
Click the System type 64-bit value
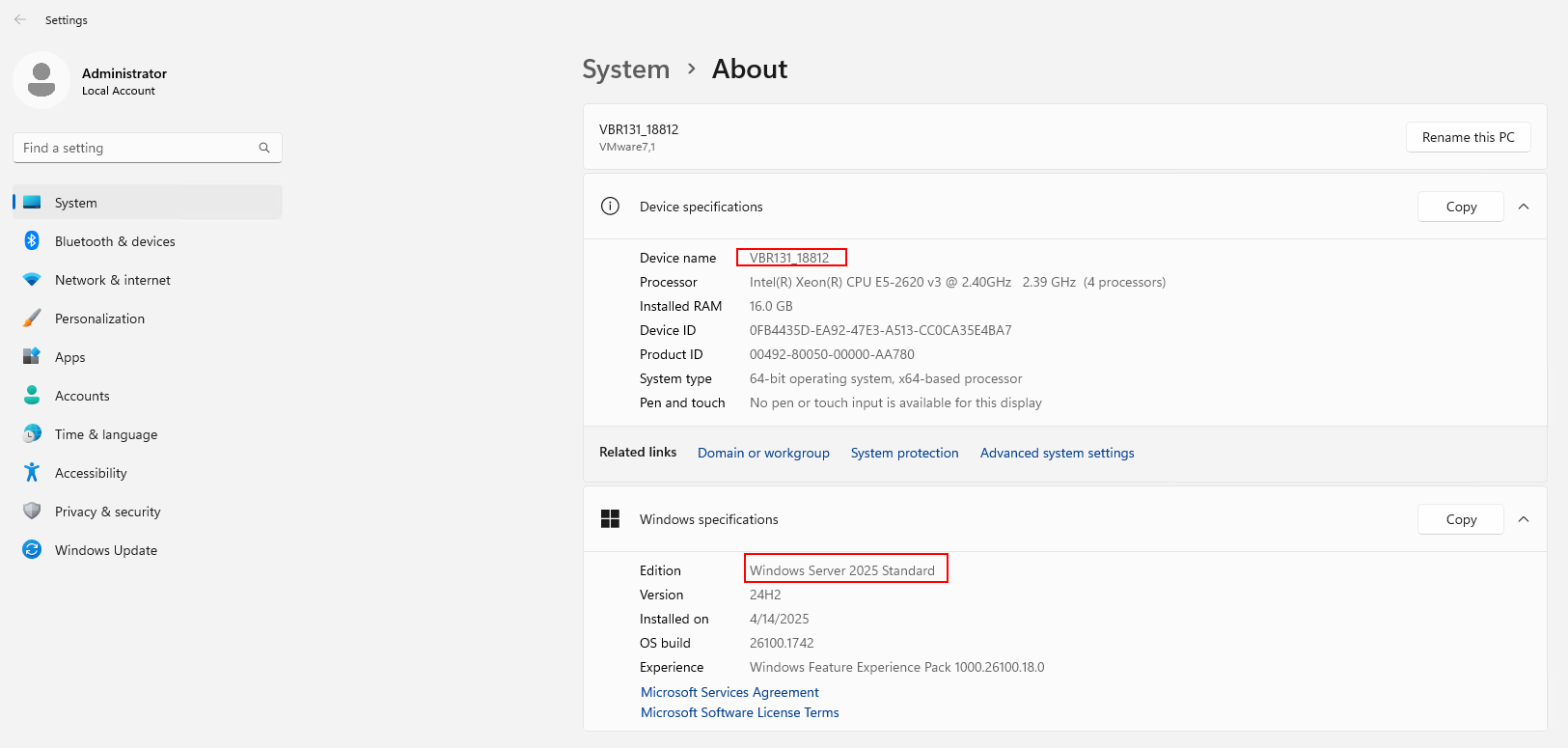tap(886, 378)
